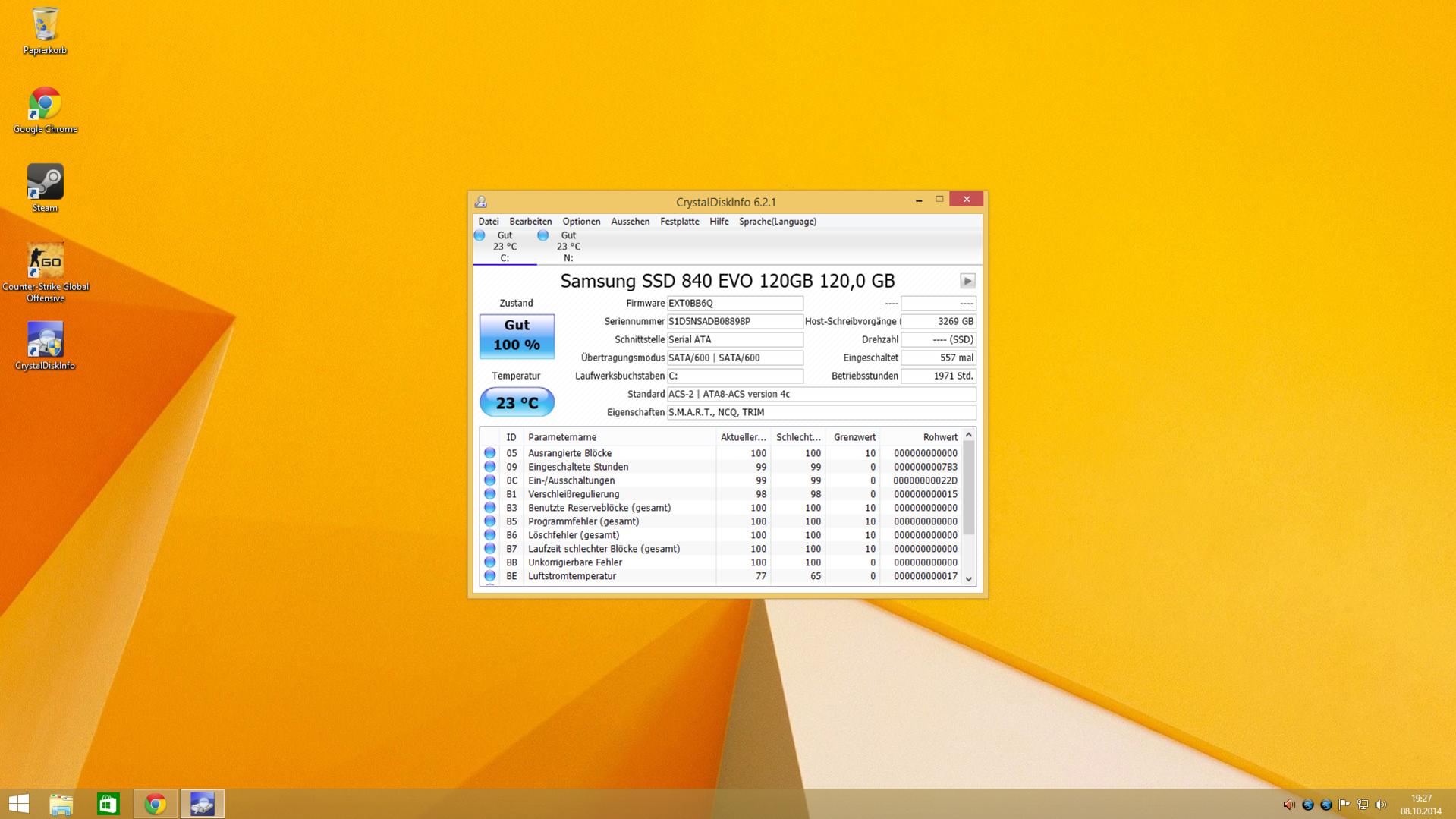The width and height of the screenshot is (1456, 819).
Task: Open the Datei menu
Action: coord(489,222)
